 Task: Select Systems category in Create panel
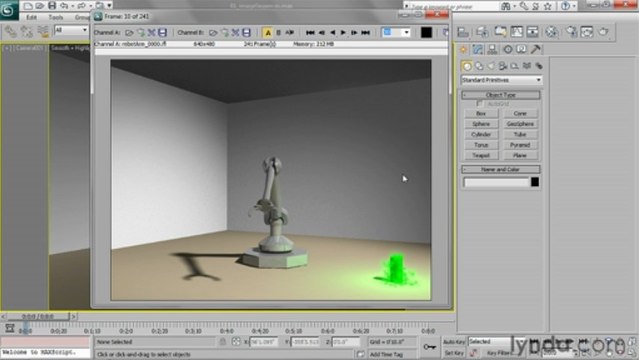tap(539, 66)
